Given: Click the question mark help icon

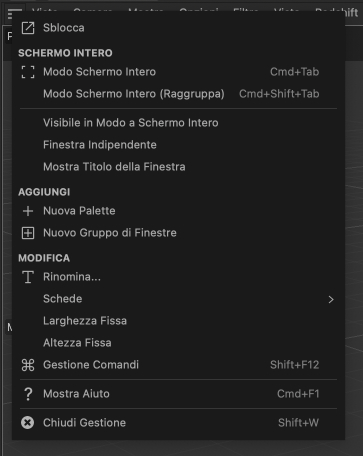Looking at the screenshot, I should (28, 394).
